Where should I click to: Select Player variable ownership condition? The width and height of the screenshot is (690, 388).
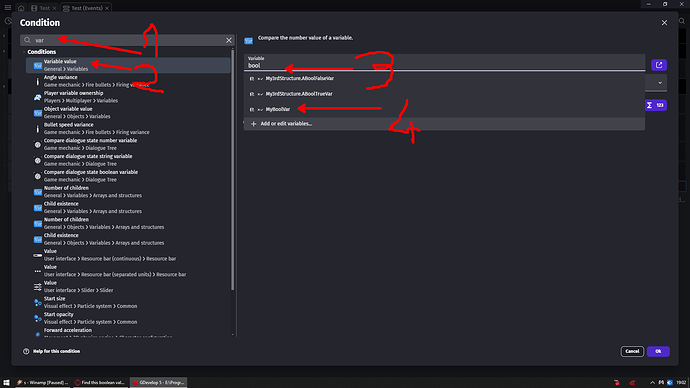tap(128, 97)
